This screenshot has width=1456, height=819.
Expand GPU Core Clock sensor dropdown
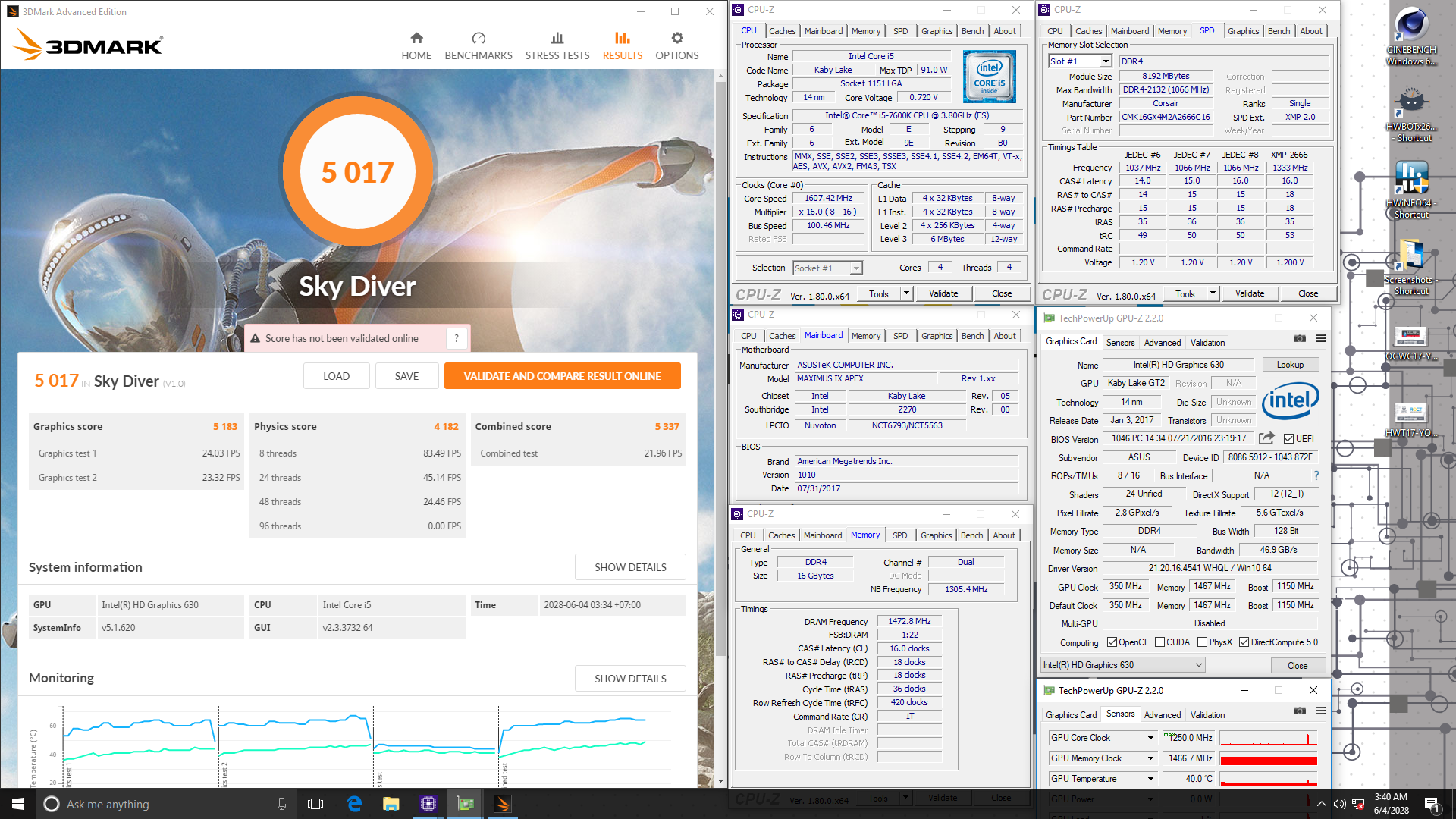pyautogui.click(x=1150, y=737)
